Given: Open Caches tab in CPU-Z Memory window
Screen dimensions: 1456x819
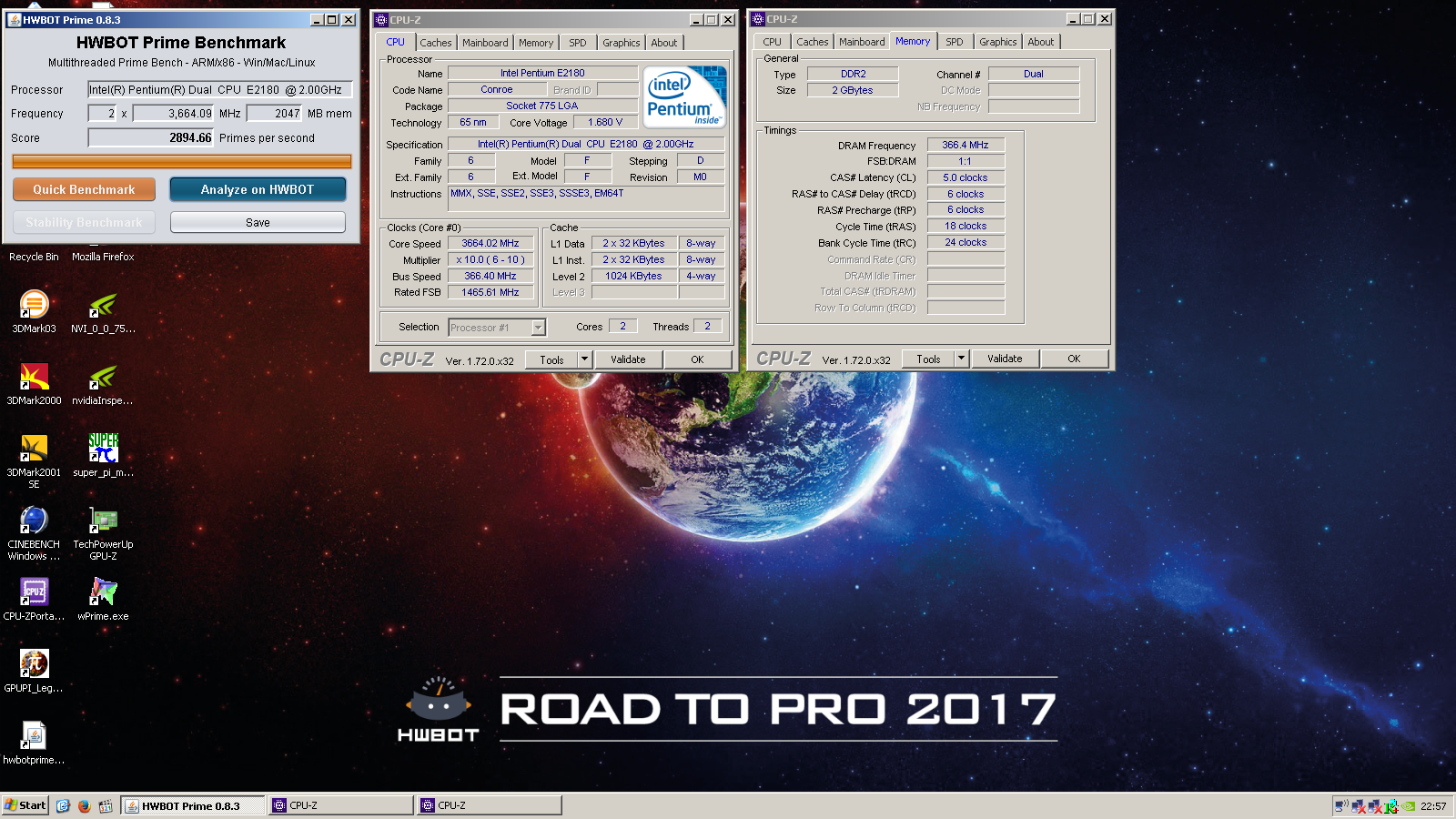Looking at the screenshot, I should pyautogui.click(x=812, y=42).
